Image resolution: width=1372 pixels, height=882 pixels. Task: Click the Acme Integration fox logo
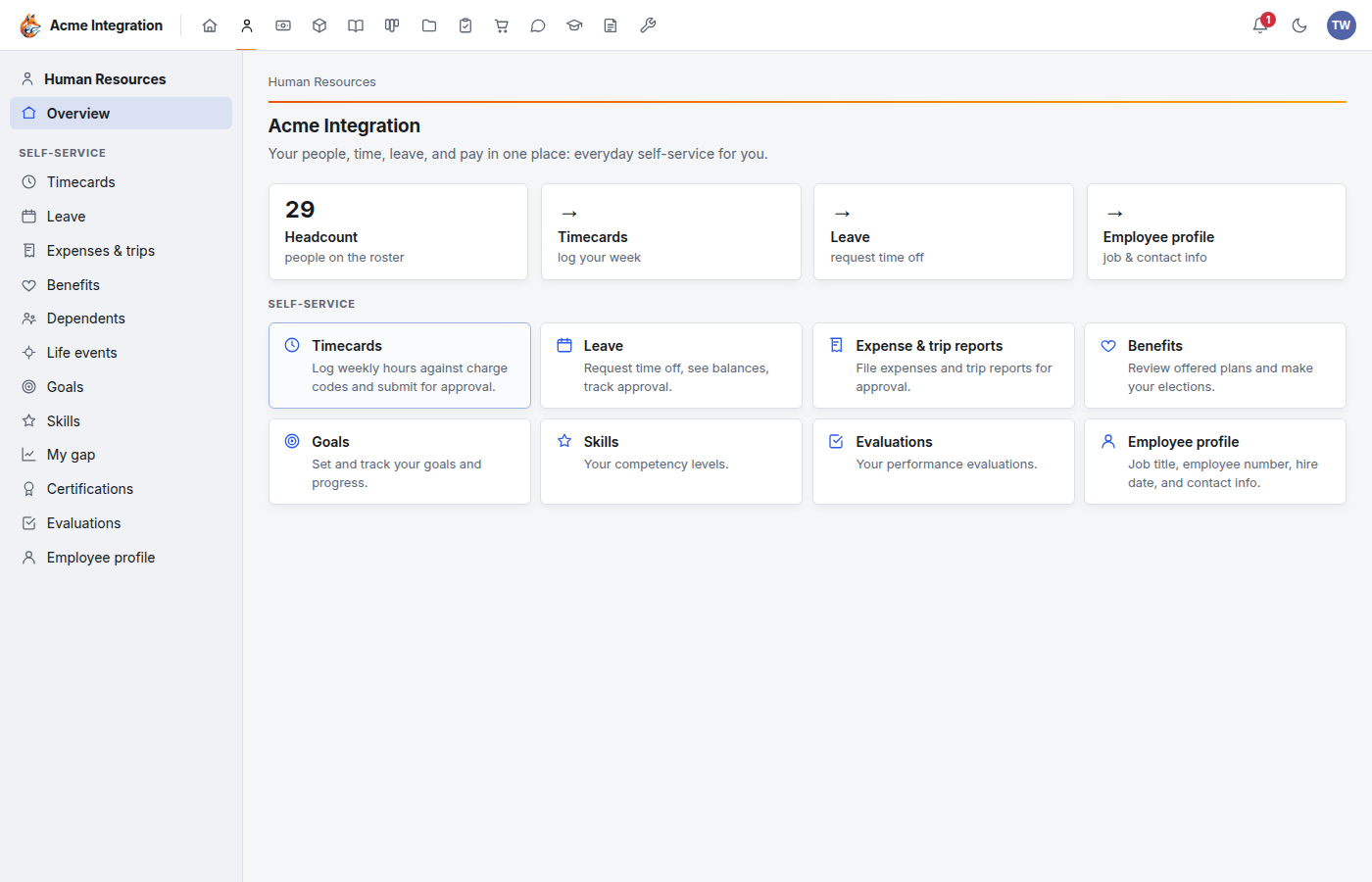(x=30, y=25)
